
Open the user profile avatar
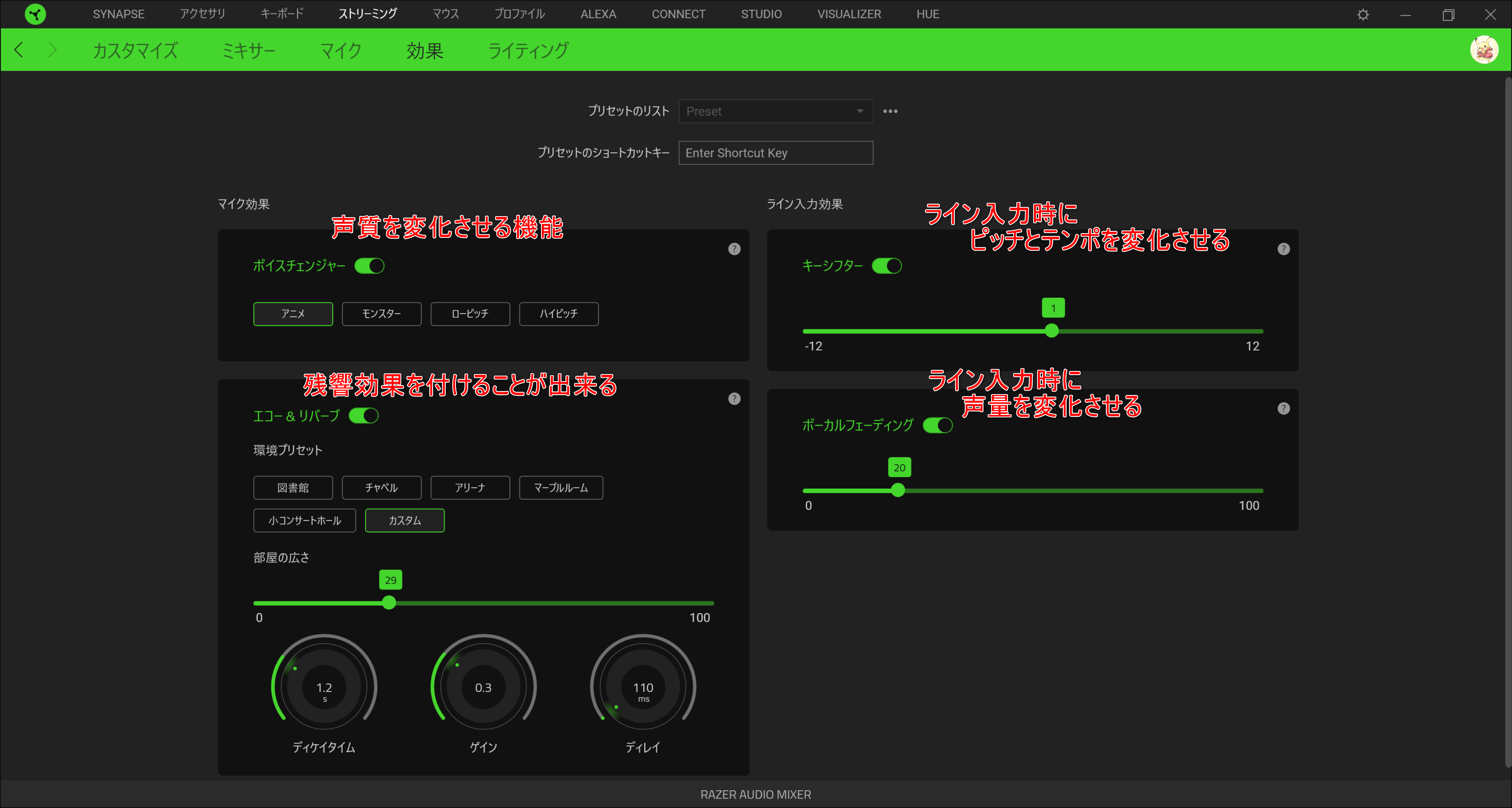(1484, 50)
